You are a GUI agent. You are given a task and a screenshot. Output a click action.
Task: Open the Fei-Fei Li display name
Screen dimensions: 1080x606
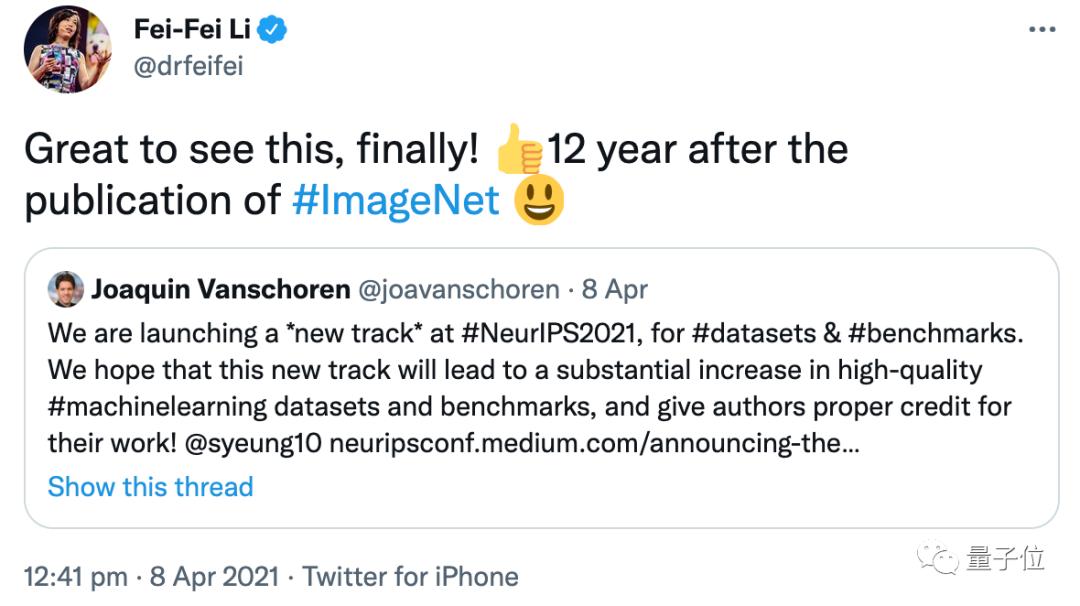pyautogui.click(x=192, y=30)
